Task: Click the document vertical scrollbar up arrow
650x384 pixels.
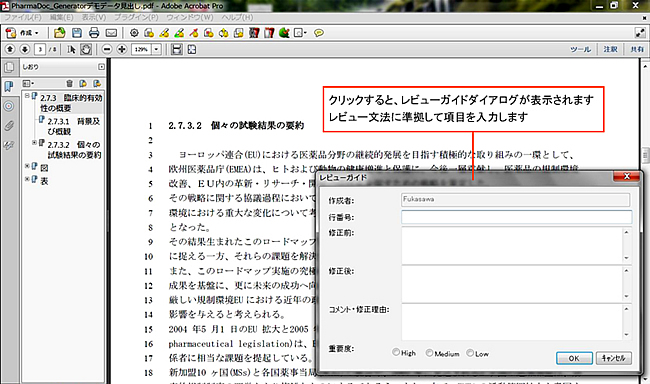Action: click(x=645, y=66)
